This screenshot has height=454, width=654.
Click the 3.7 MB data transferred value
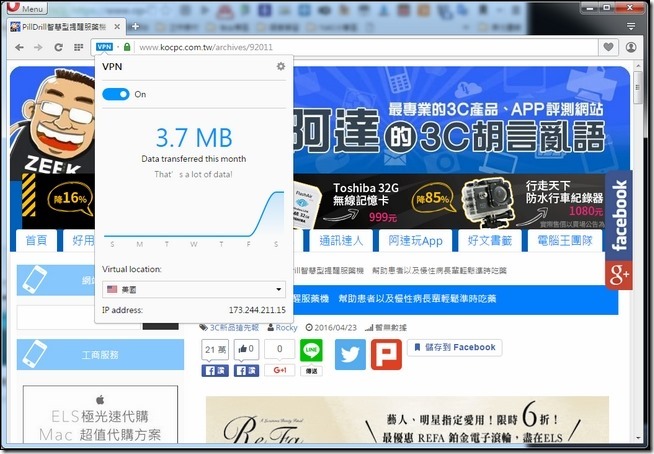pos(194,138)
